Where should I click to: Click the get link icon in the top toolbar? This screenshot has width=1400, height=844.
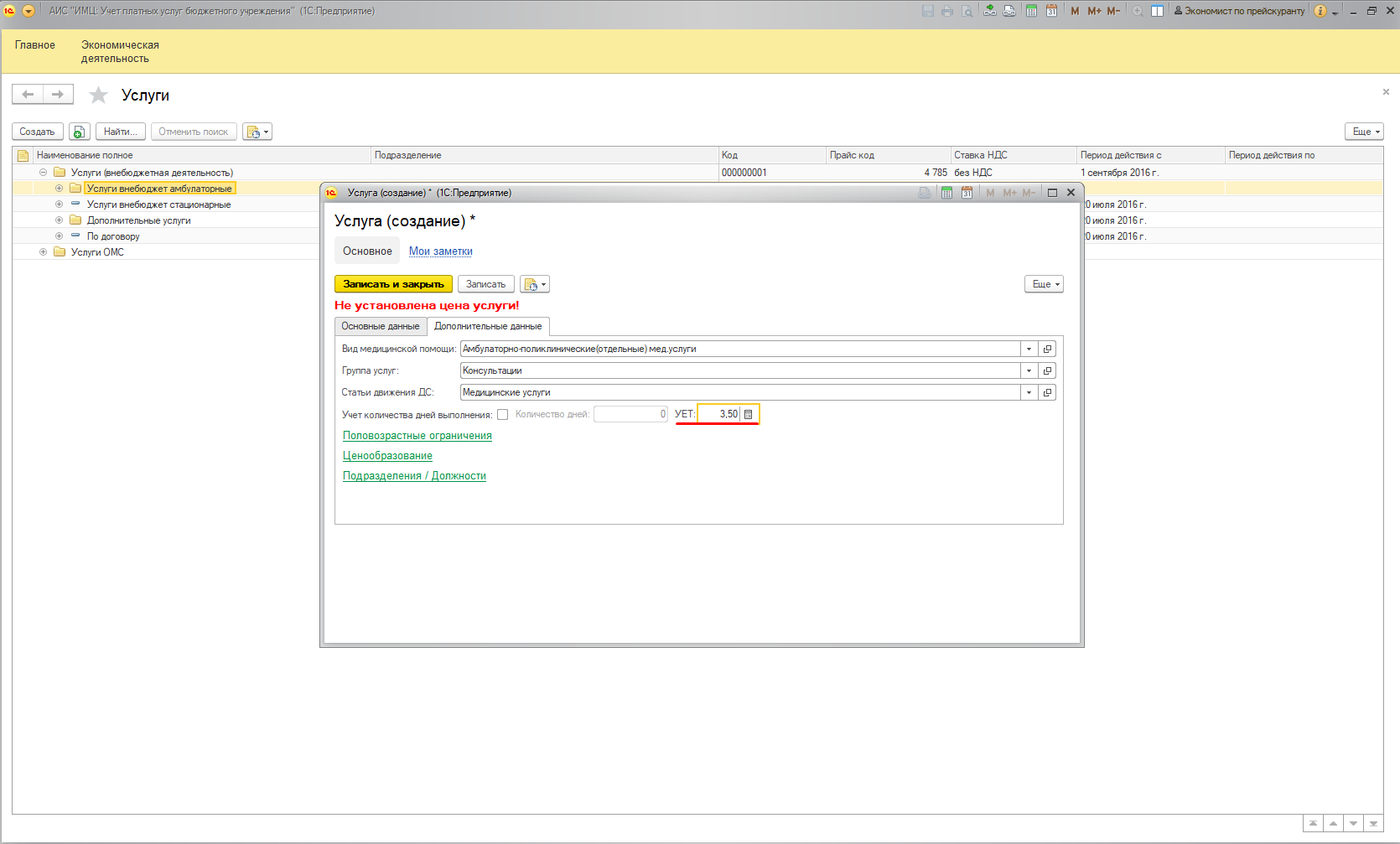pos(990,11)
